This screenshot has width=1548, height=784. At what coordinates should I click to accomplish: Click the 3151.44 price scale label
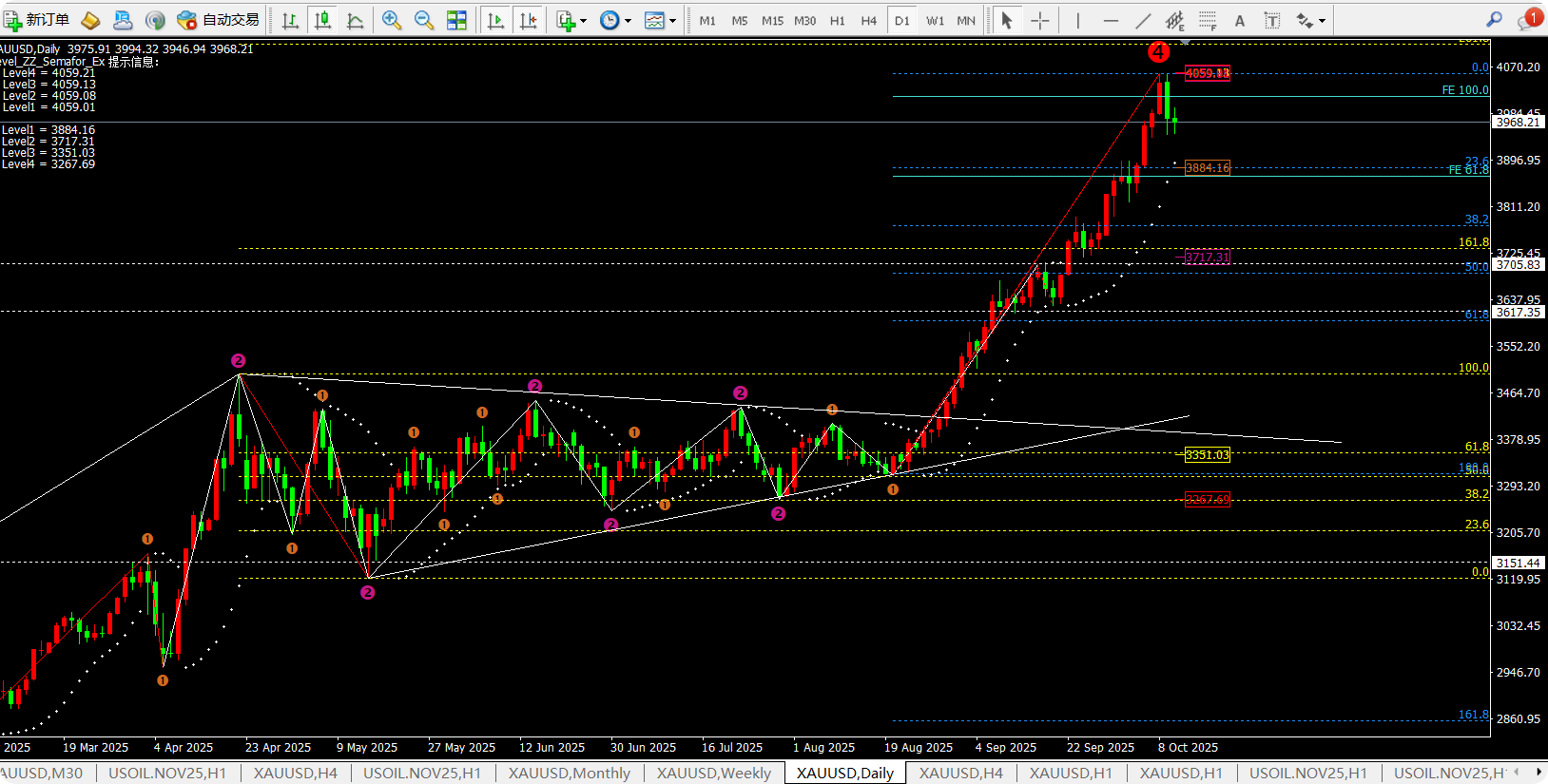(x=1518, y=564)
